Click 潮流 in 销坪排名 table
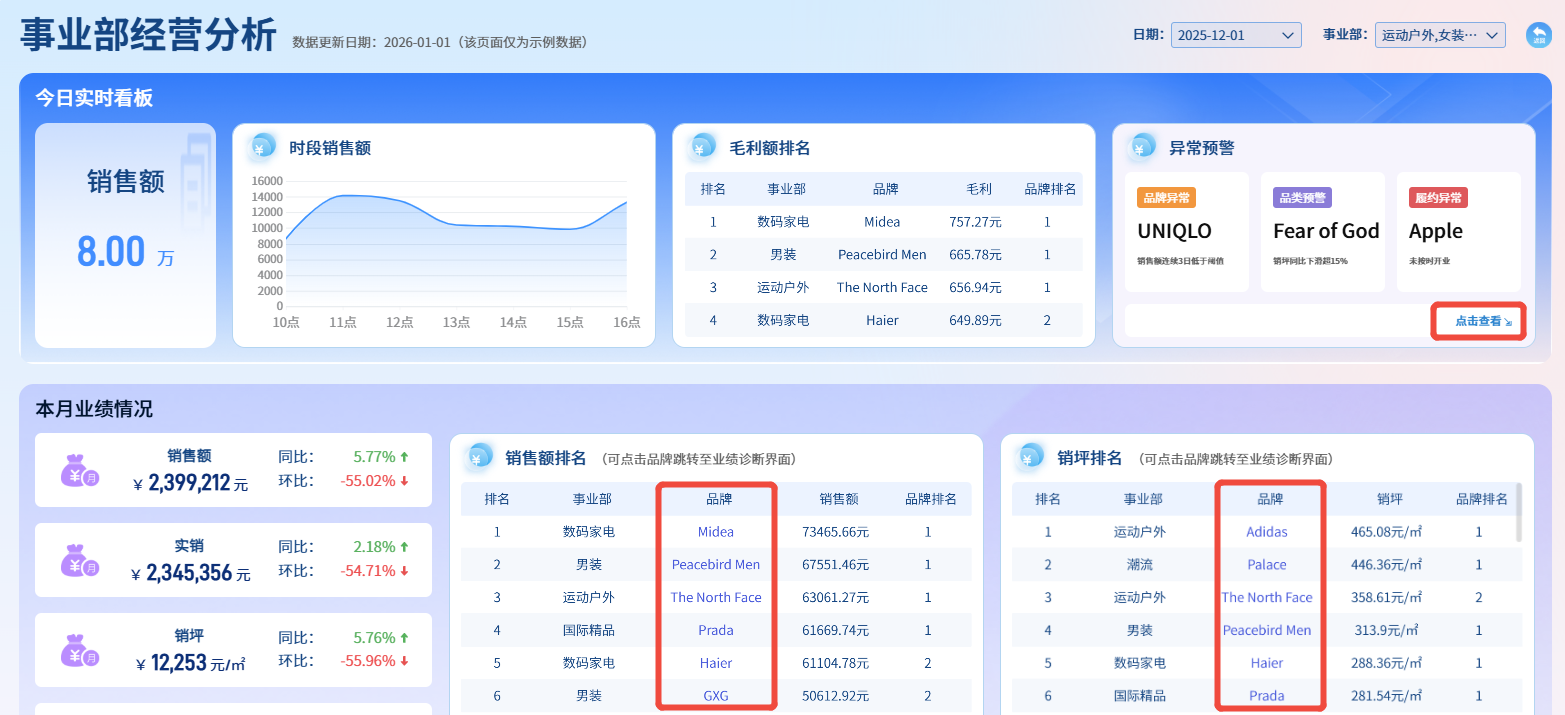Viewport: 1565px width, 715px height. 1140,565
